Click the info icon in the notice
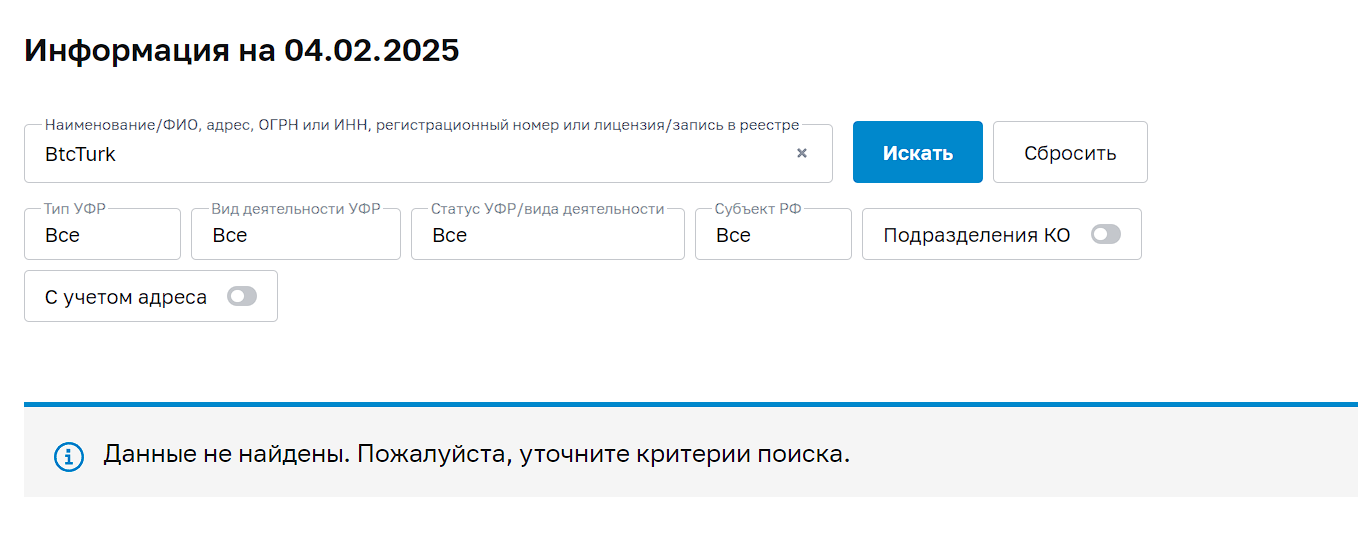1358x536 pixels. pos(68,457)
